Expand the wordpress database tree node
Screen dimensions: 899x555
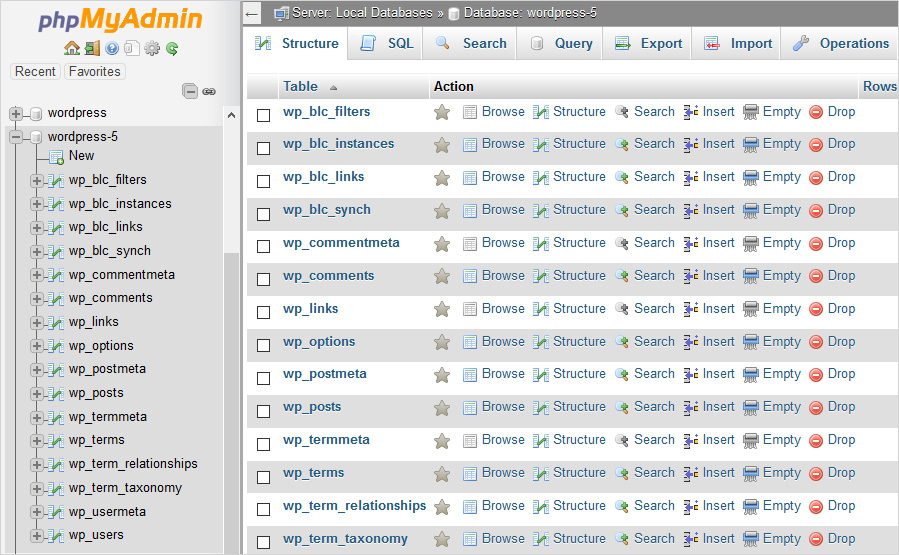[16, 113]
